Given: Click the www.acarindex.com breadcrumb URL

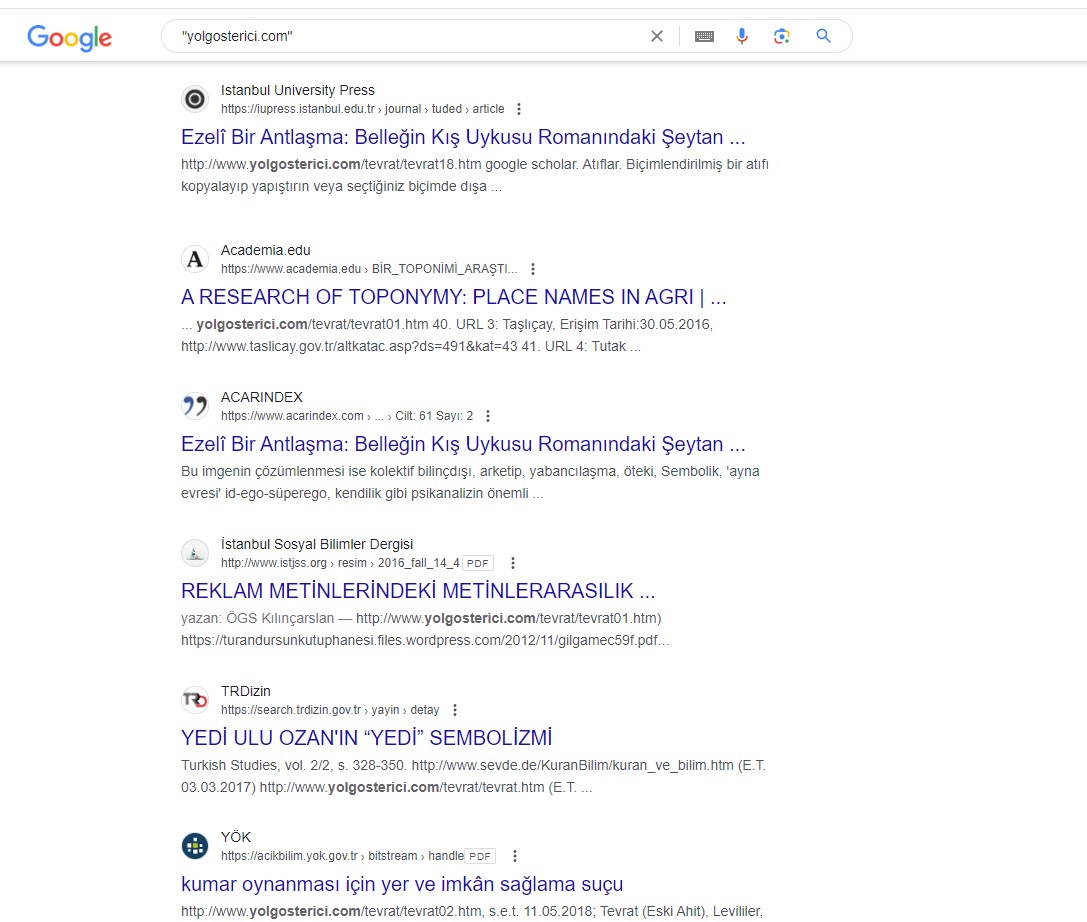Looking at the screenshot, I should click(347, 416).
